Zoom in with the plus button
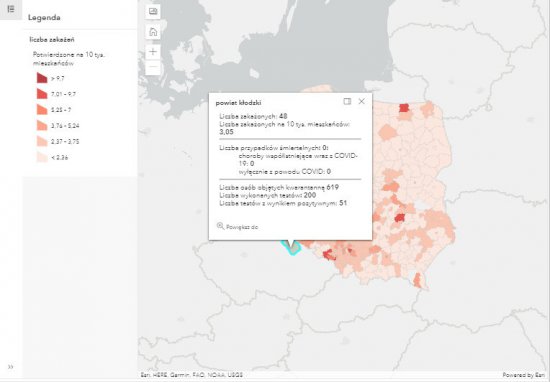Screen dimensions: 550x382 coord(153,52)
